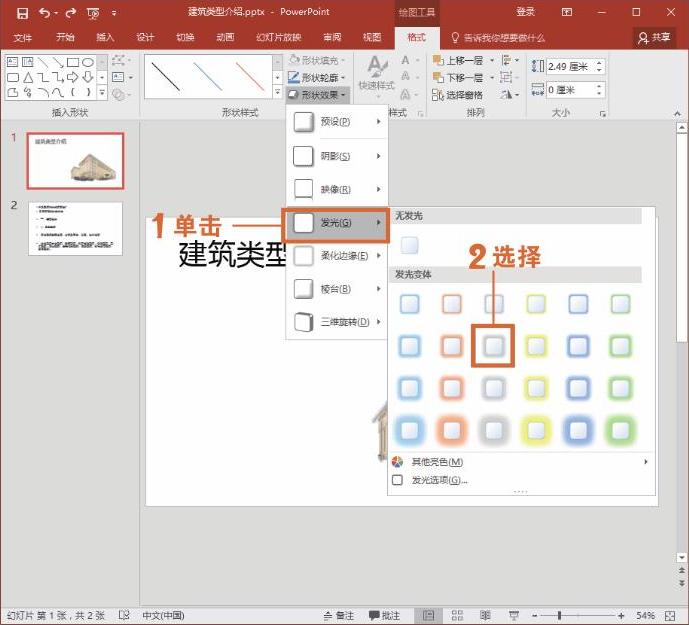Click the Save icon in quick access toolbar
Viewport: 689px width, 625px height.
[x=22, y=13]
